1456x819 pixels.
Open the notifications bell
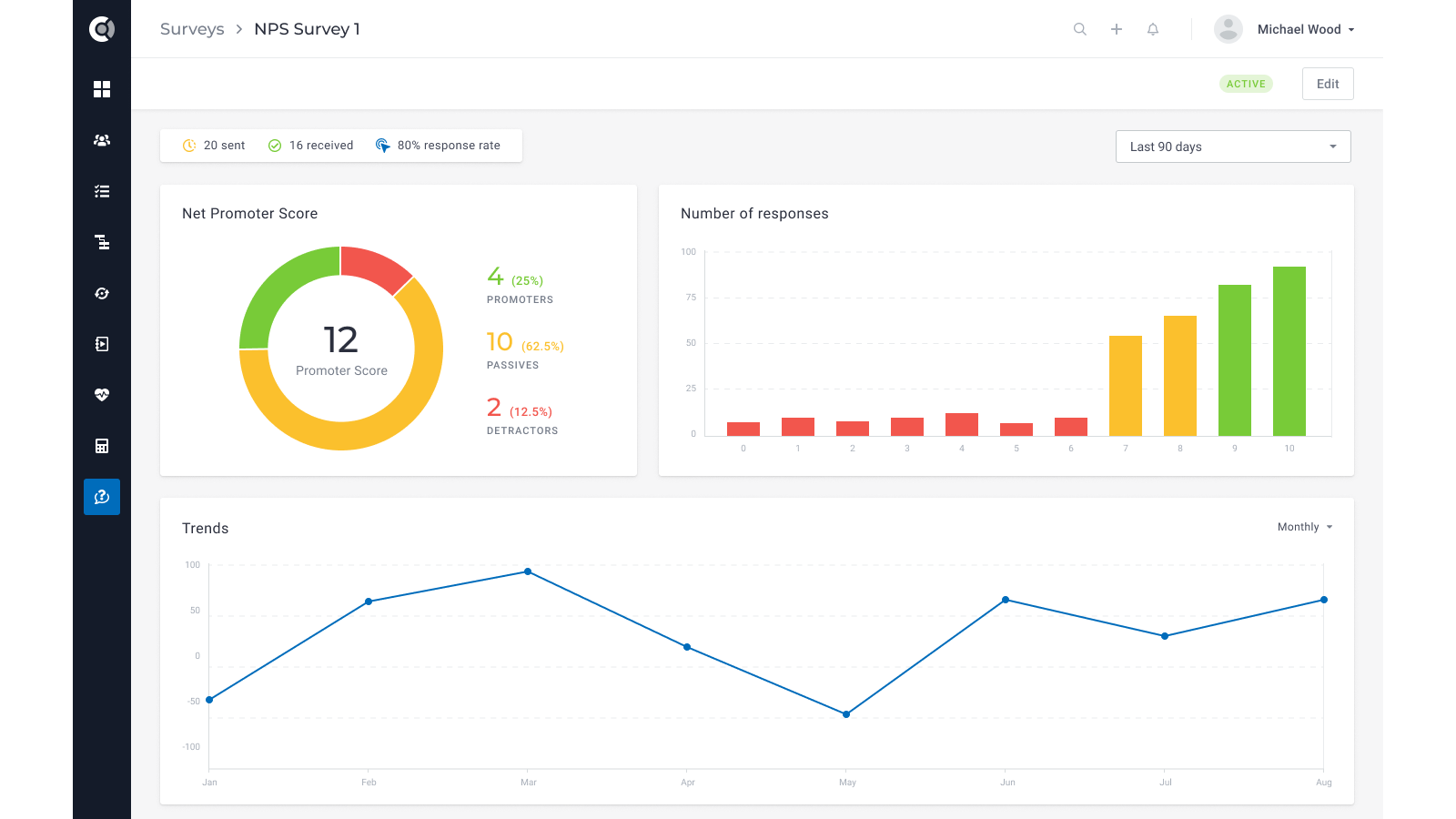1153,29
